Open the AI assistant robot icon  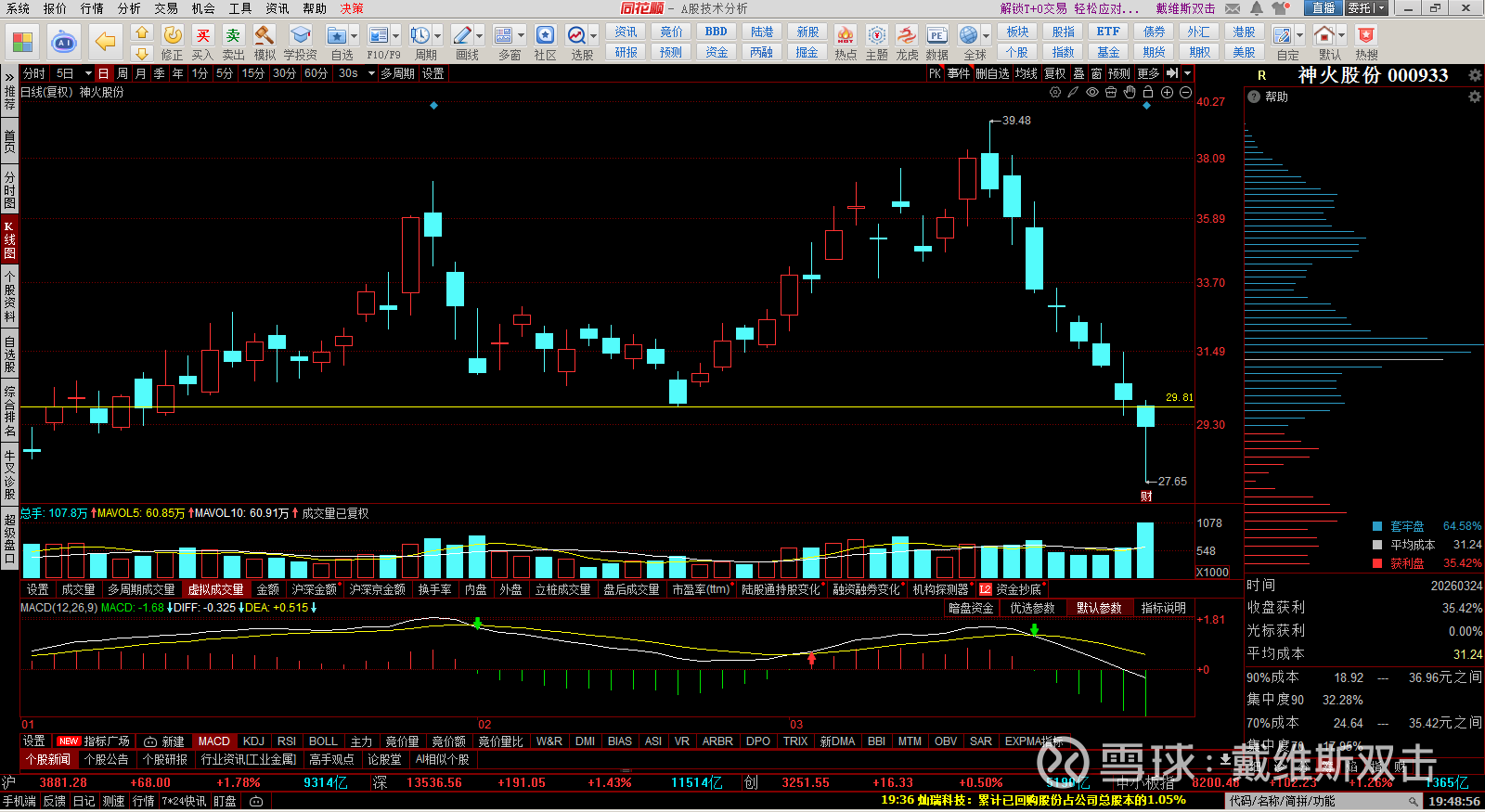(64, 42)
